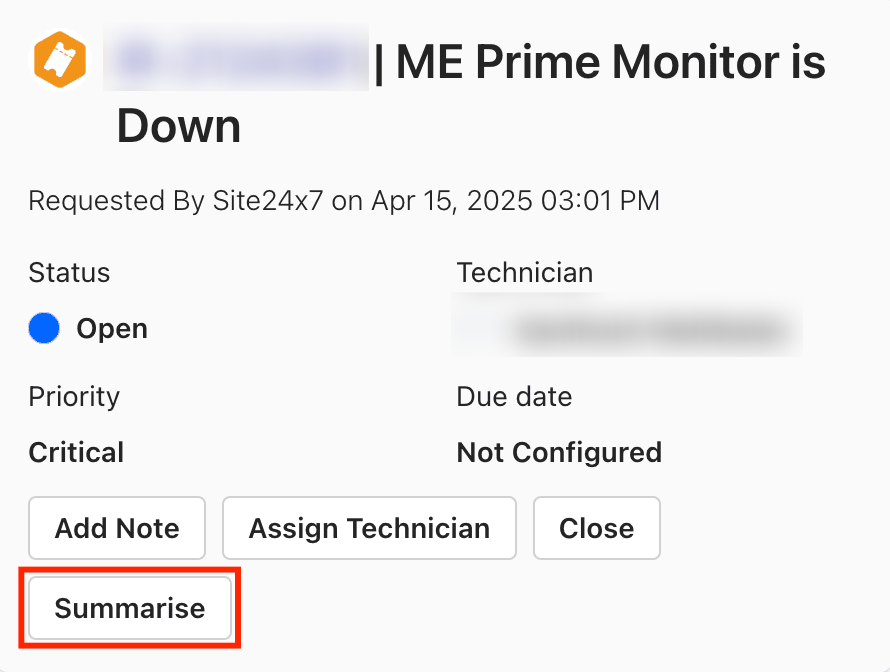Open the Assign Technician action
890x672 pixels.
tap(369, 528)
